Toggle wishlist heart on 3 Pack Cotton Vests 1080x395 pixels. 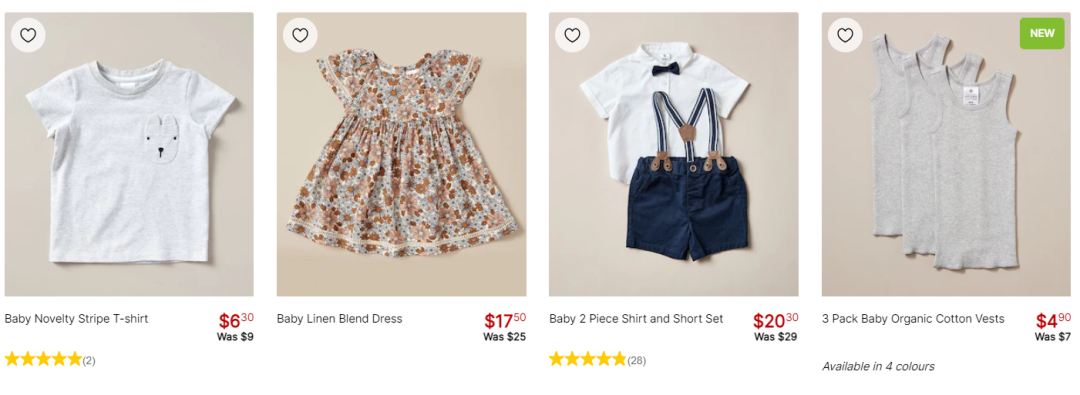[x=845, y=35]
